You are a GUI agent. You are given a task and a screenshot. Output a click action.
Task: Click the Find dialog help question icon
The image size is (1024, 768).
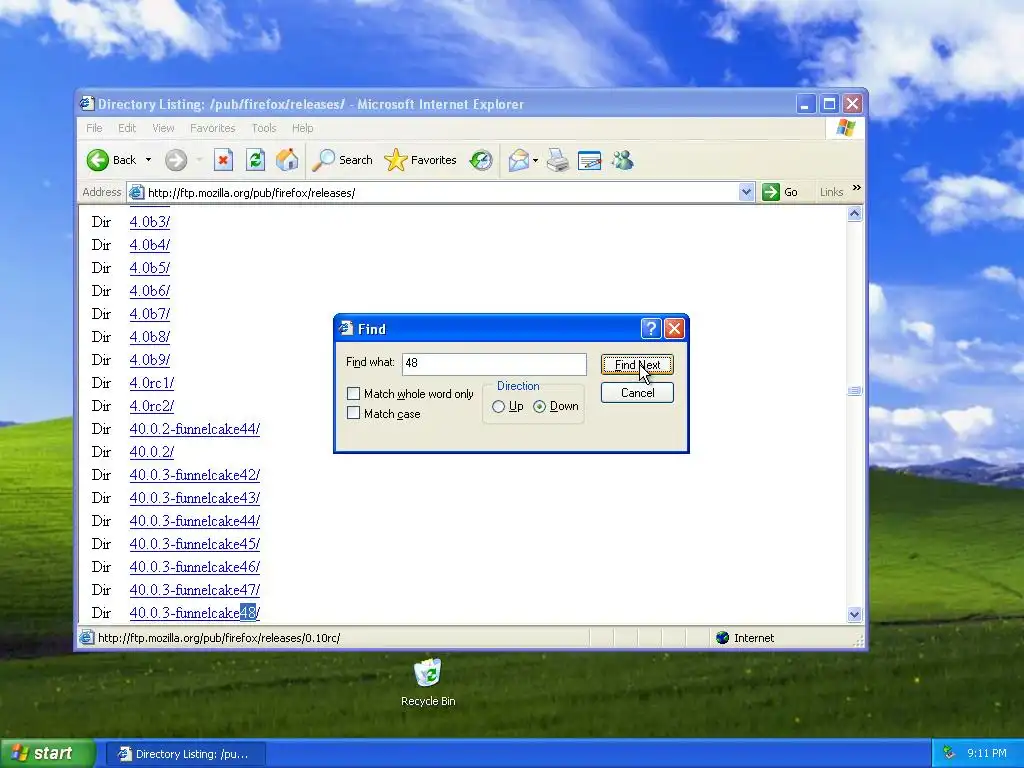coord(650,328)
